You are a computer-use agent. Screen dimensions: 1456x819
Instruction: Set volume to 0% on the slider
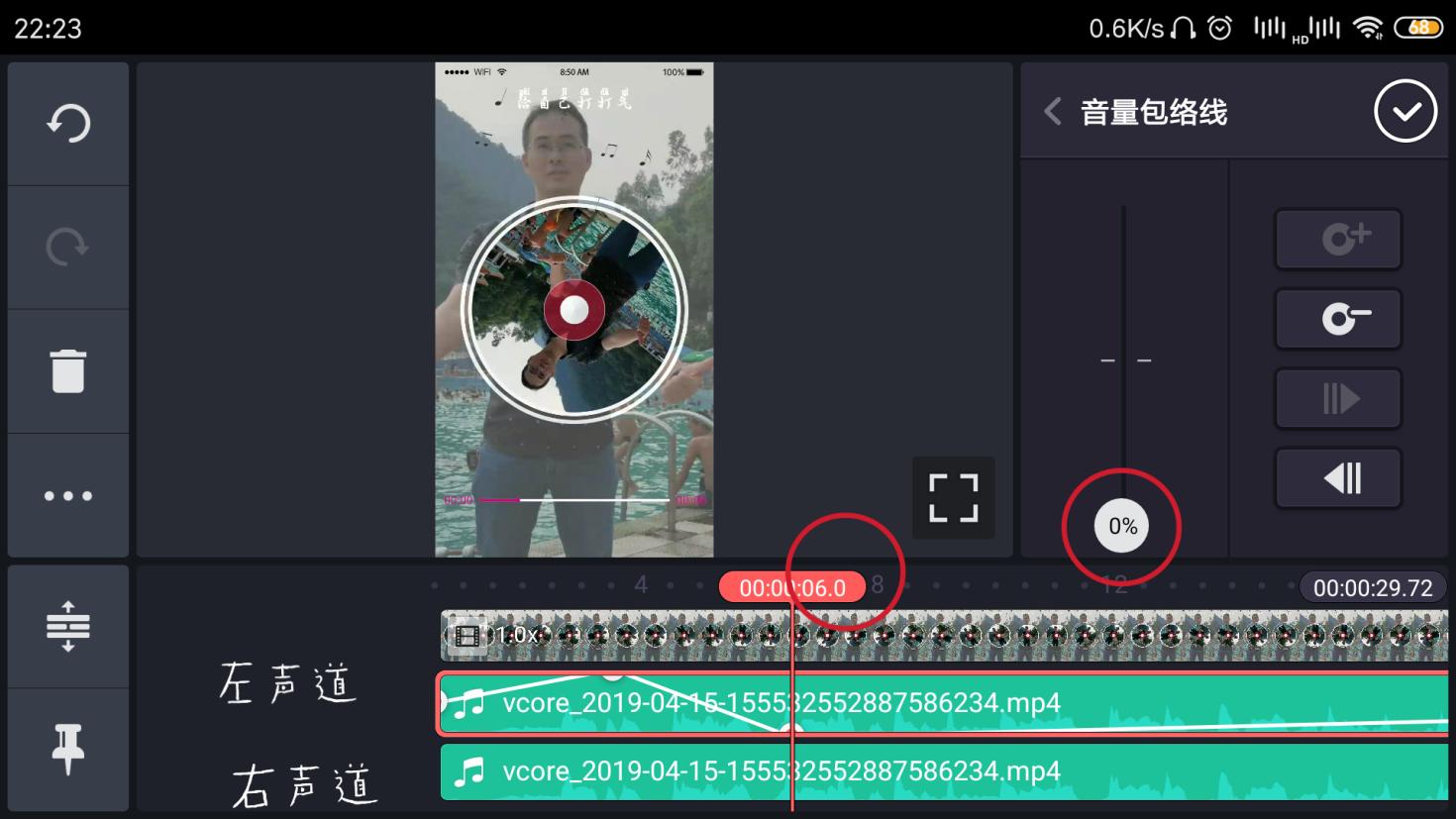[x=1122, y=526]
